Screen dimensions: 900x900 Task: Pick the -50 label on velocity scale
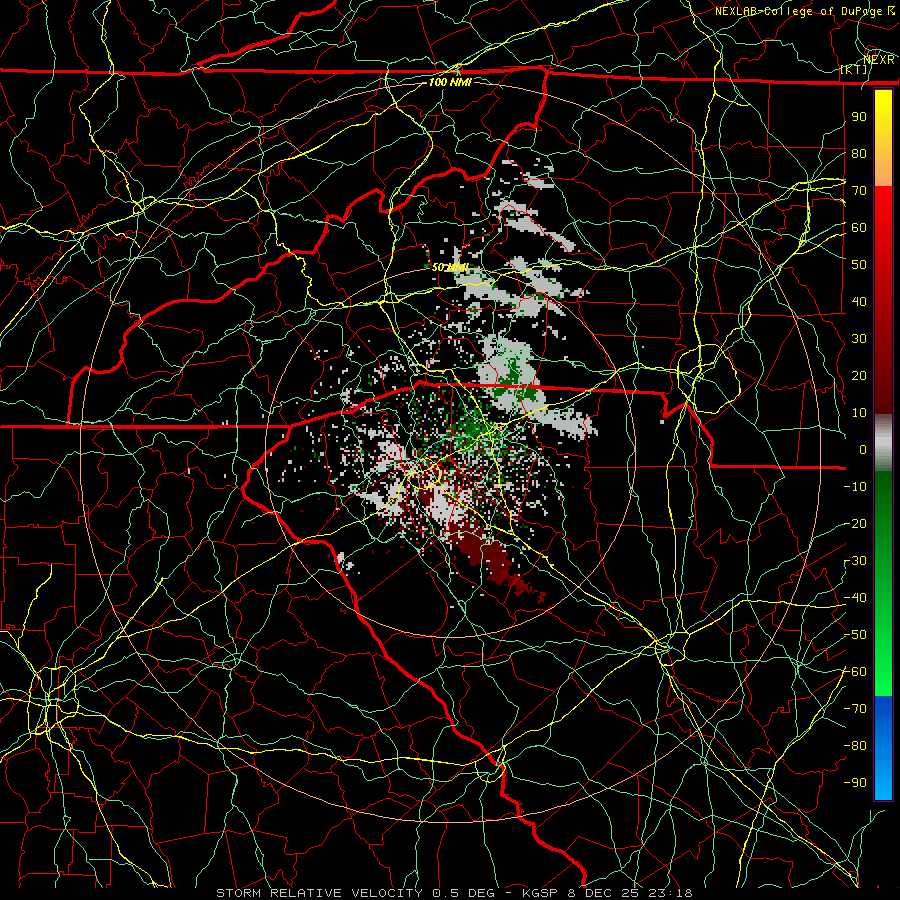(855, 635)
